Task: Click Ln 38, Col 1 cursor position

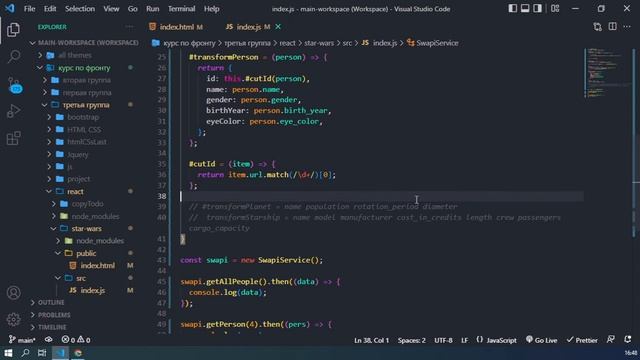Action: [371, 340]
